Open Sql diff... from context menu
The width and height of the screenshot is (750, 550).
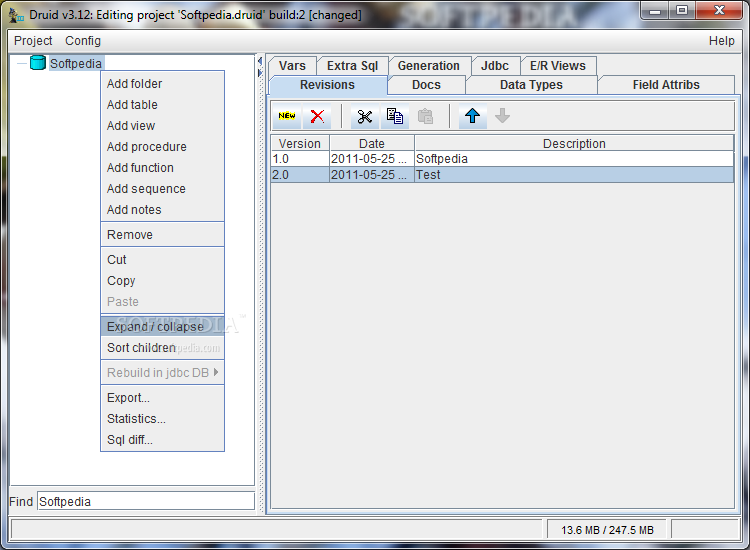(x=163, y=440)
